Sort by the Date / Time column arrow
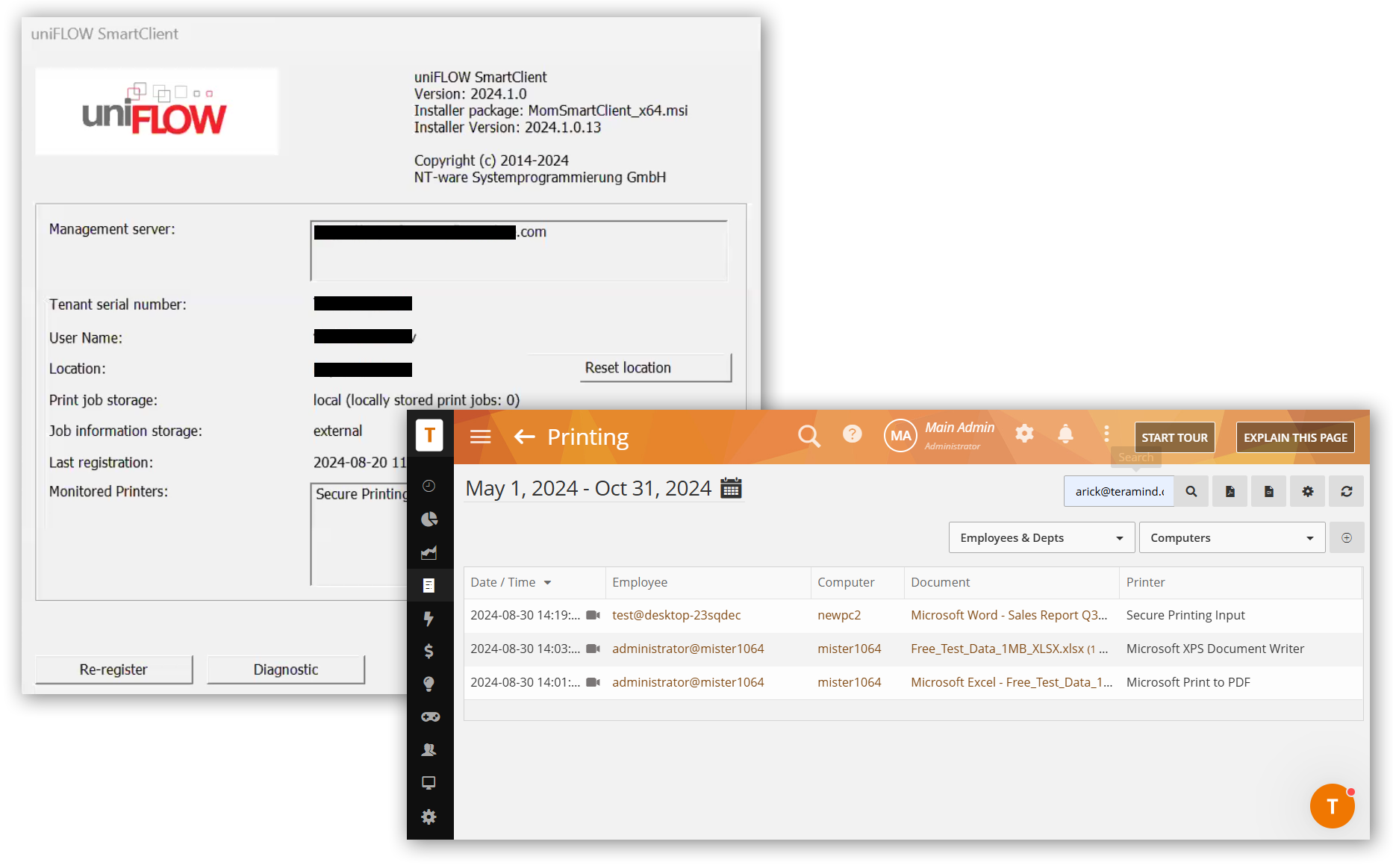This screenshot has width=1393, height=868. [548, 582]
